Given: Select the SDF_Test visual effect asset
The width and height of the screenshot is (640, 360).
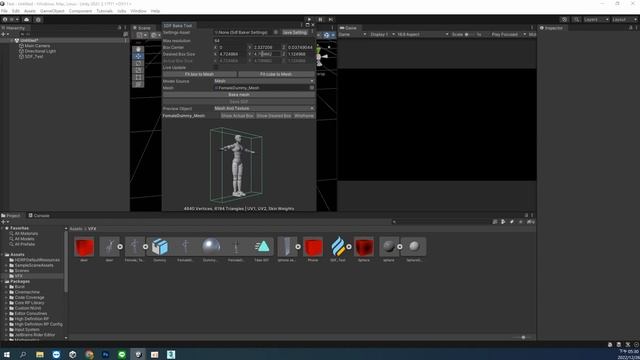Looking at the screenshot, I should [338, 247].
